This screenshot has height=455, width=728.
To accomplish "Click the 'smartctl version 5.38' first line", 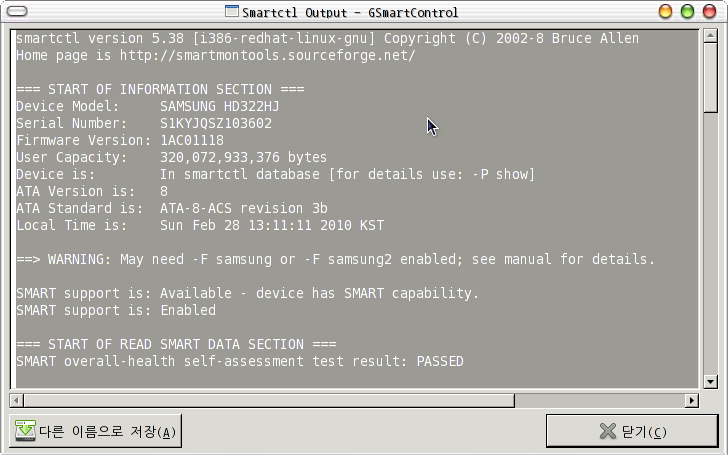I will coord(327,38).
